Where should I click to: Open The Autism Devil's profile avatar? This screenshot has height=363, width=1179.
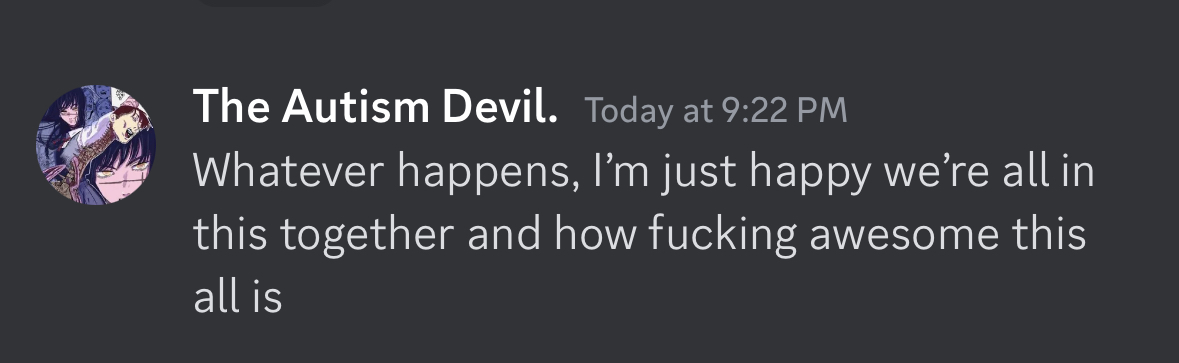pyautogui.click(x=95, y=144)
